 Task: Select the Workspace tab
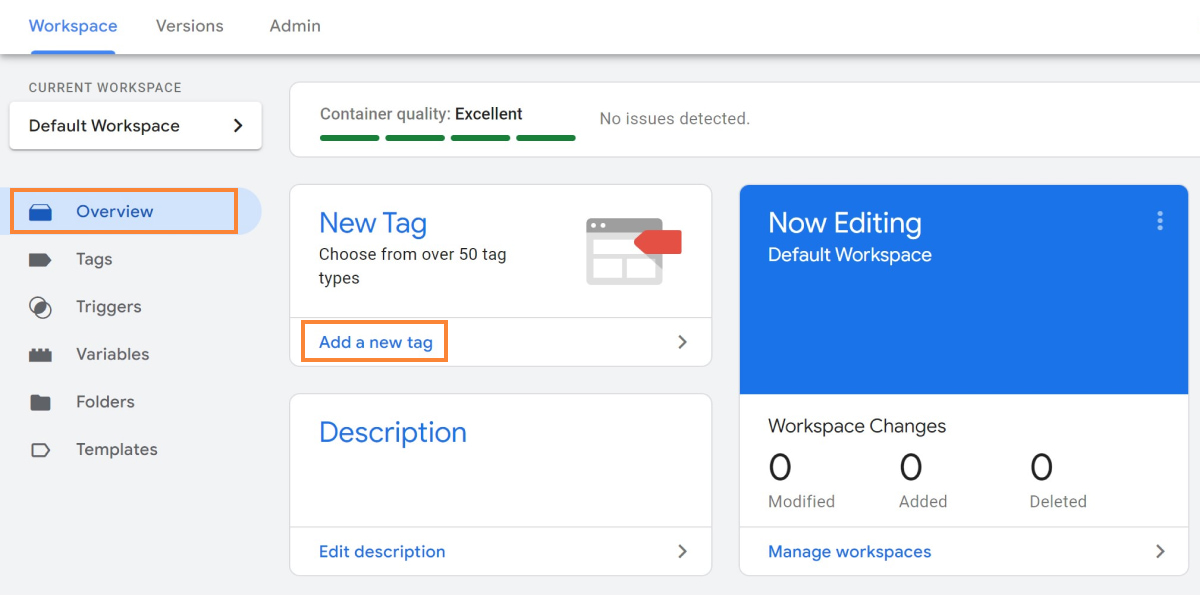tap(73, 26)
